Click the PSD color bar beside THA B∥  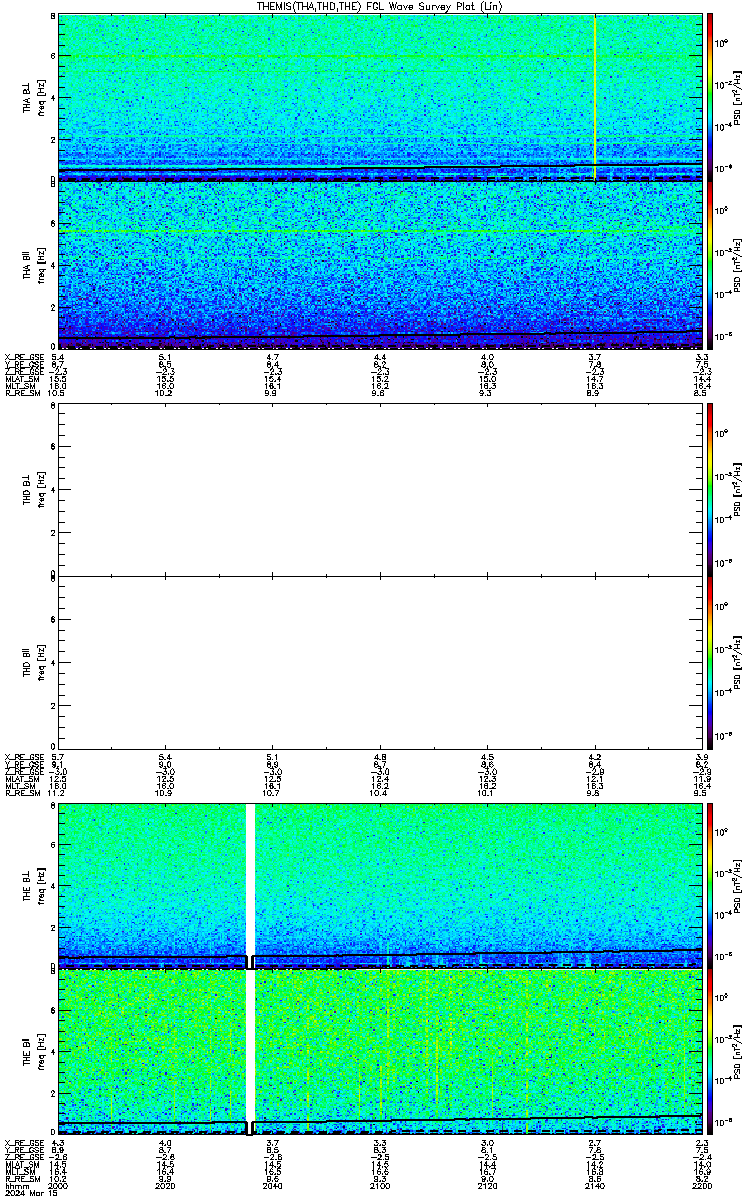point(710,266)
